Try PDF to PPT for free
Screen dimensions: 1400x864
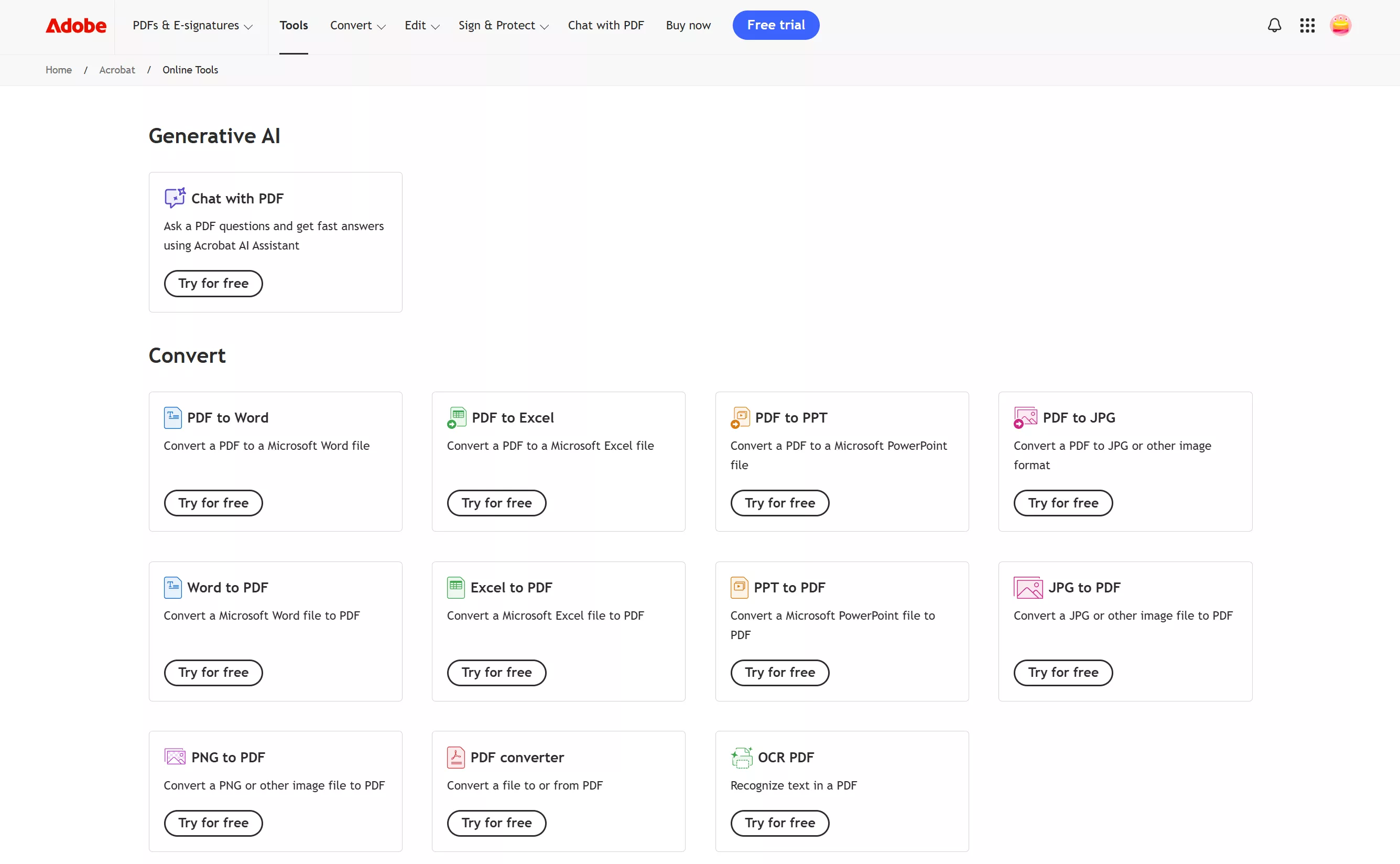point(780,503)
